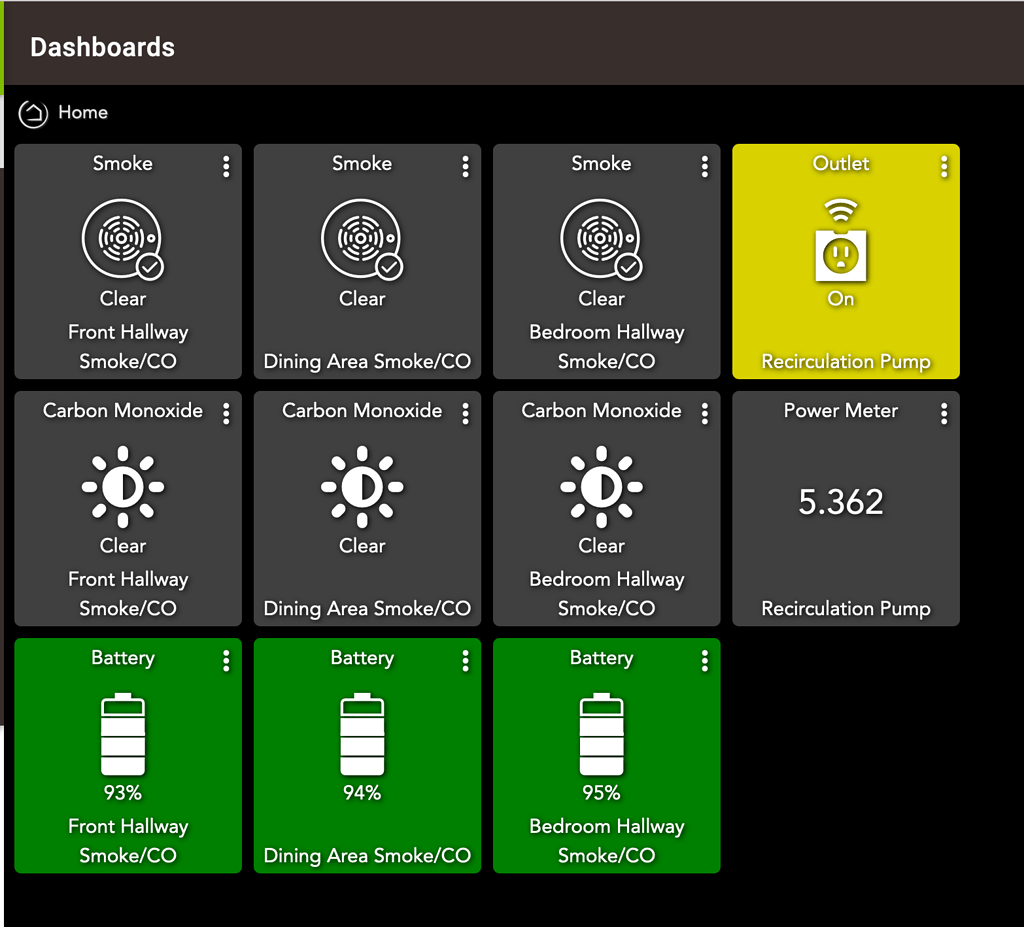The image size is (1024, 927).
Task: Open options for Front Hallway Smoke tile
Action: (x=226, y=167)
